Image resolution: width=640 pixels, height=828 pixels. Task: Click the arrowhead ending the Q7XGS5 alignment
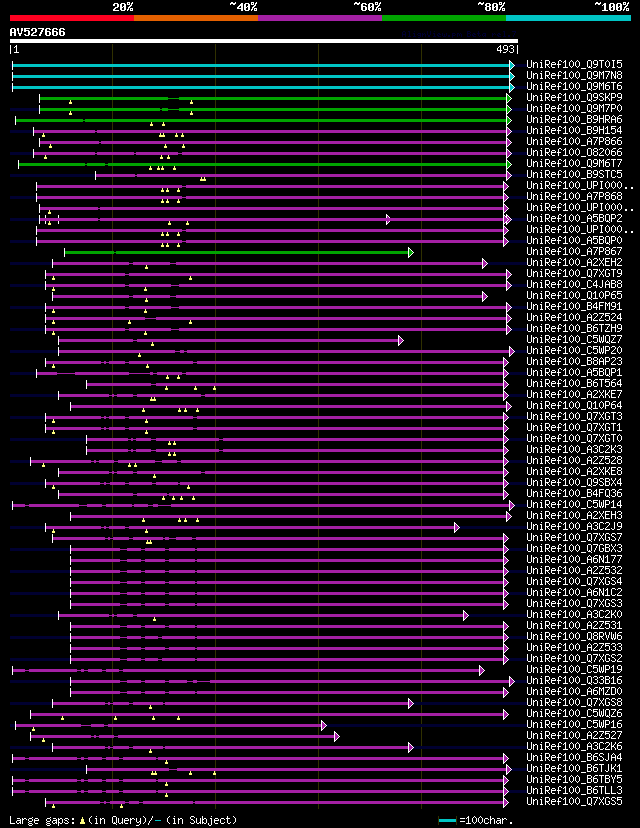(506, 803)
